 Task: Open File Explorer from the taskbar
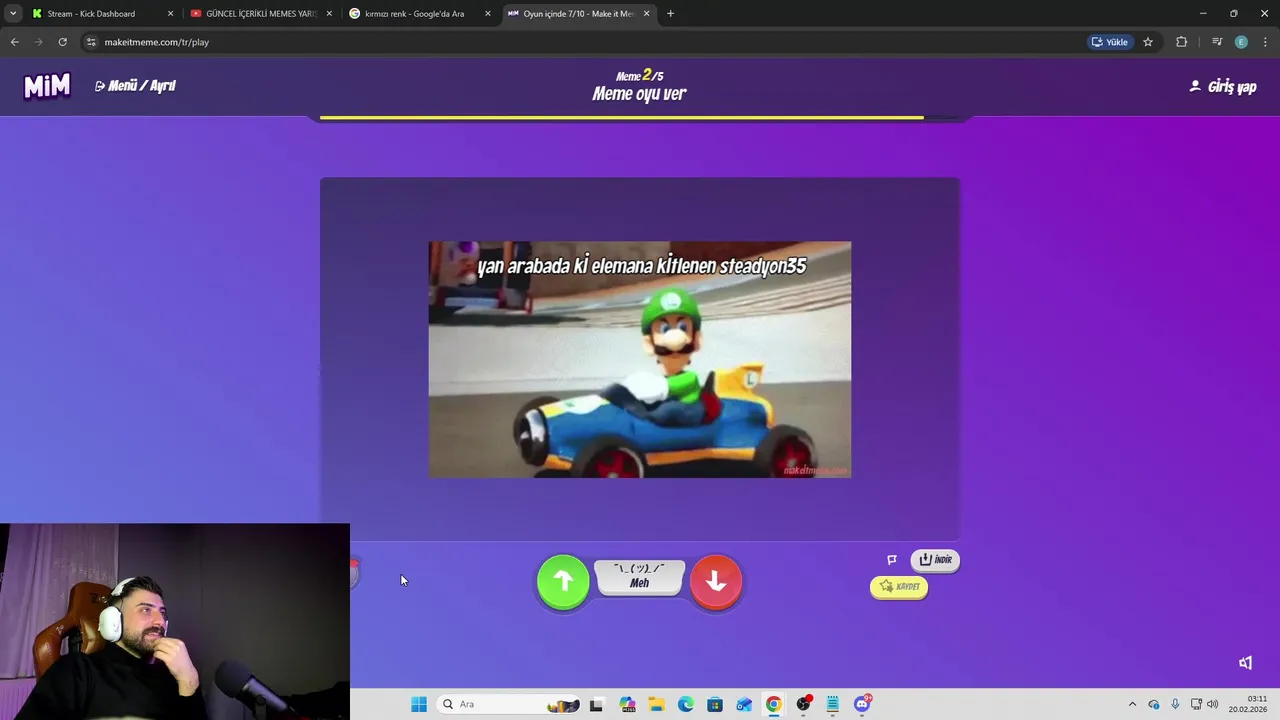pyautogui.click(x=656, y=704)
